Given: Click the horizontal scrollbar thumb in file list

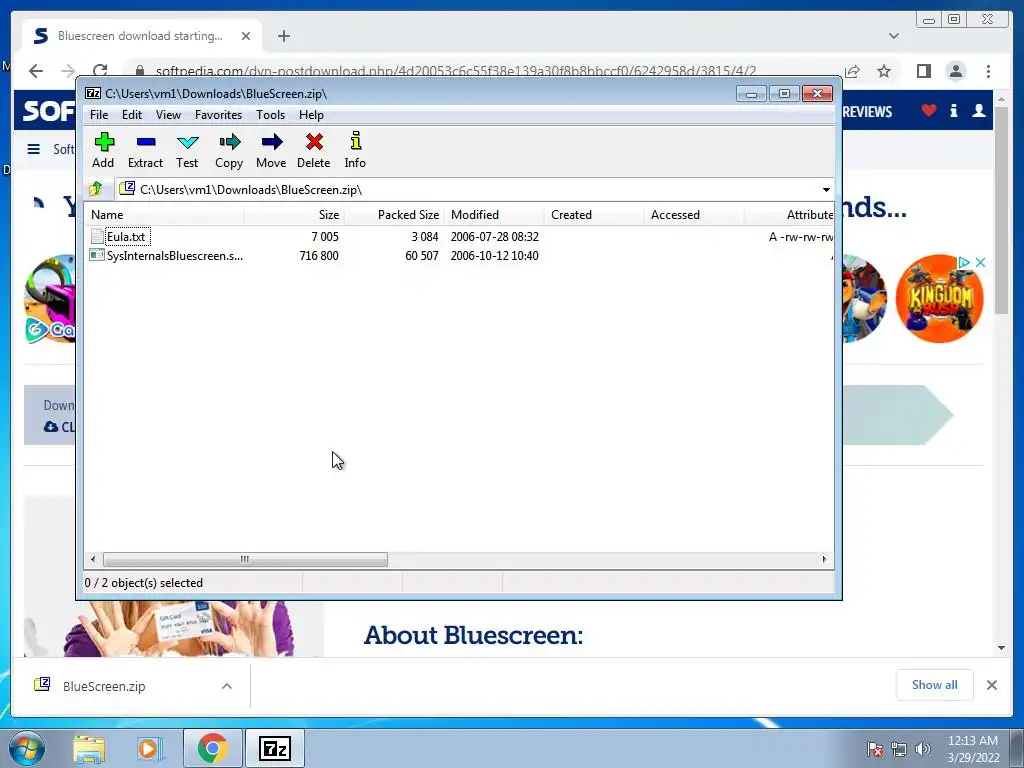Looking at the screenshot, I should tap(245, 560).
